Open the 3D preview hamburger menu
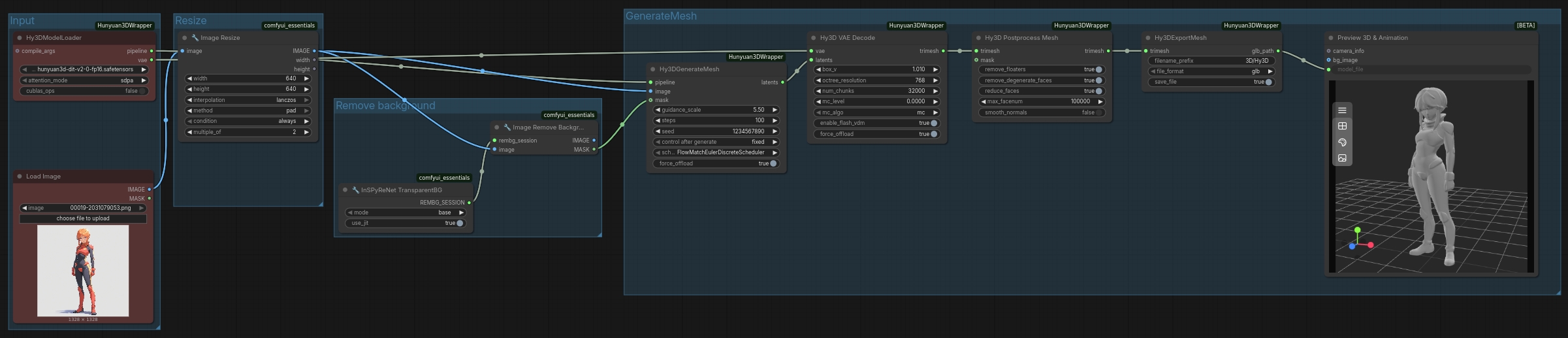Screen dimensions: 1568x338 [x=1342, y=110]
